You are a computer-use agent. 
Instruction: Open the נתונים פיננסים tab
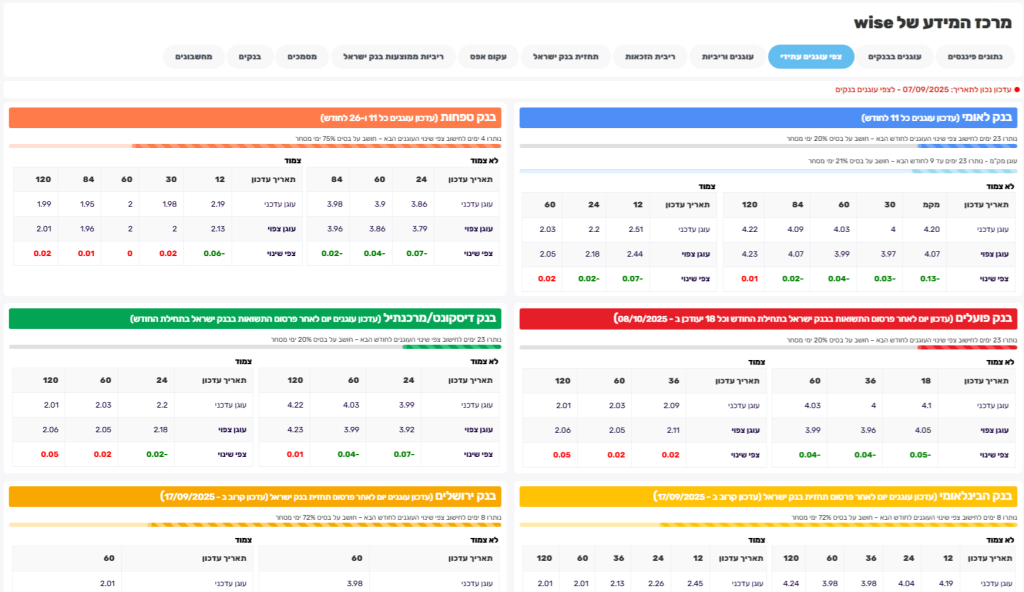pyautogui.click(x=974, y=57)
